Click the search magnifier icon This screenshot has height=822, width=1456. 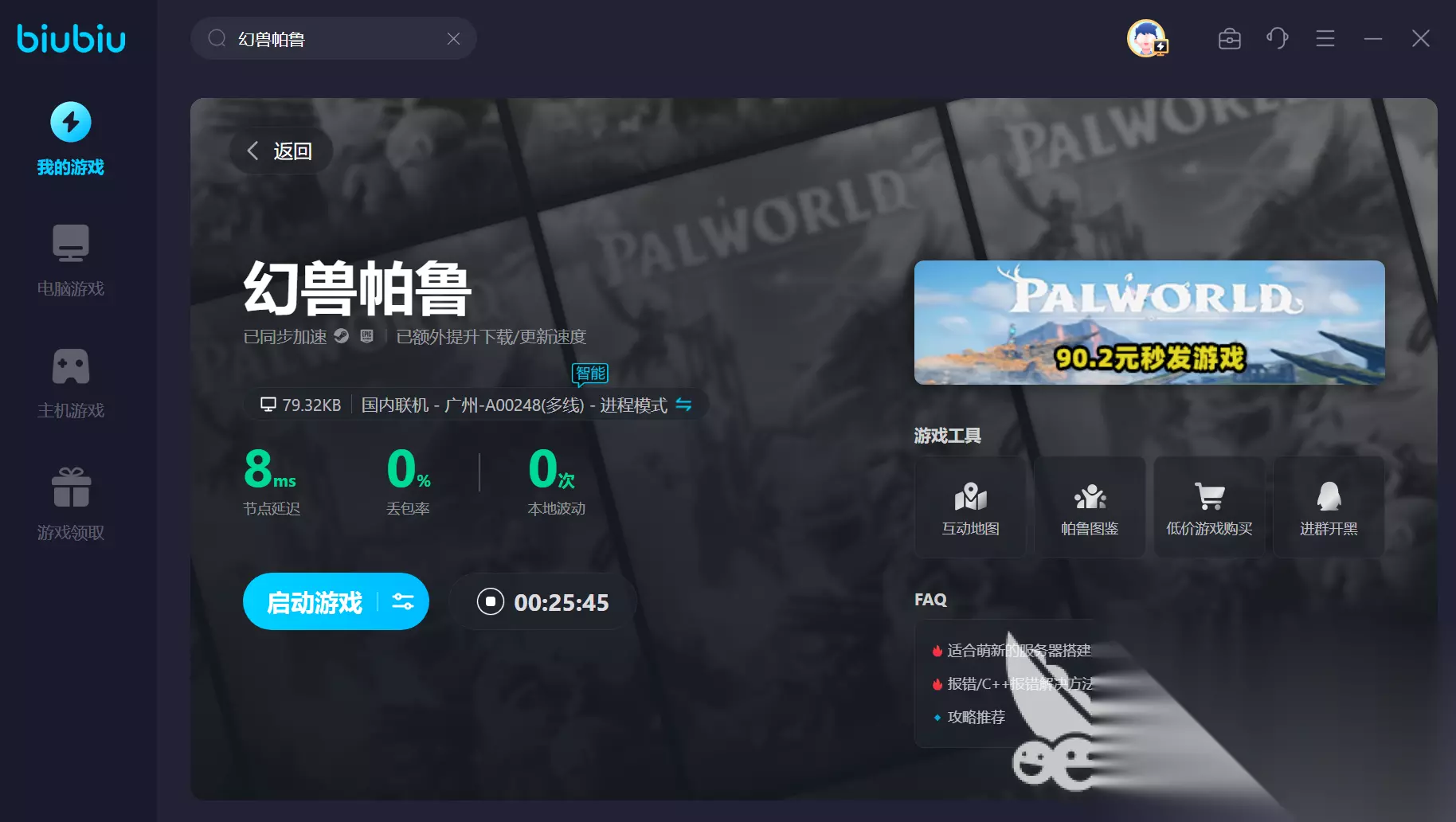(217, 38)
